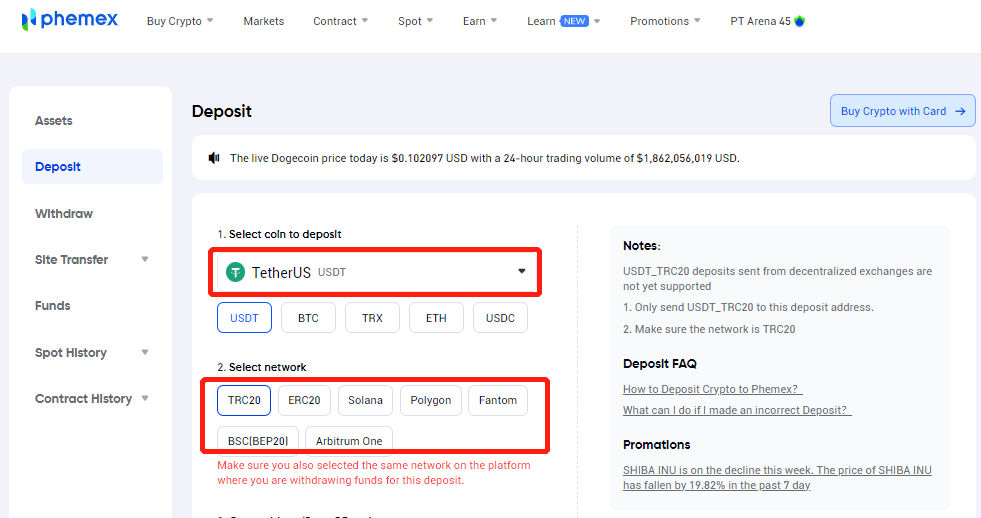Open Funds in the sidebar
The height and width of the screenshot is (518, 981).
point(53,306)
